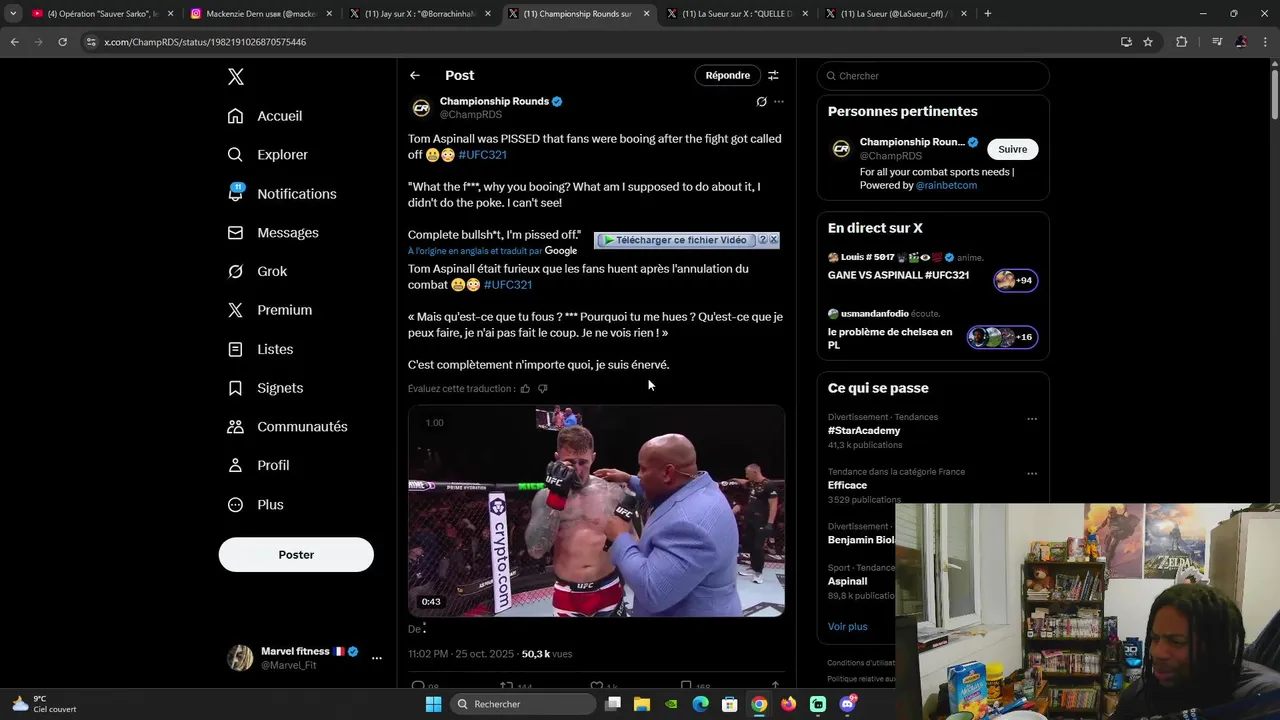Open Profil icon in sidebar
This screenshot has width=1280, height=720.
point(235,466)
